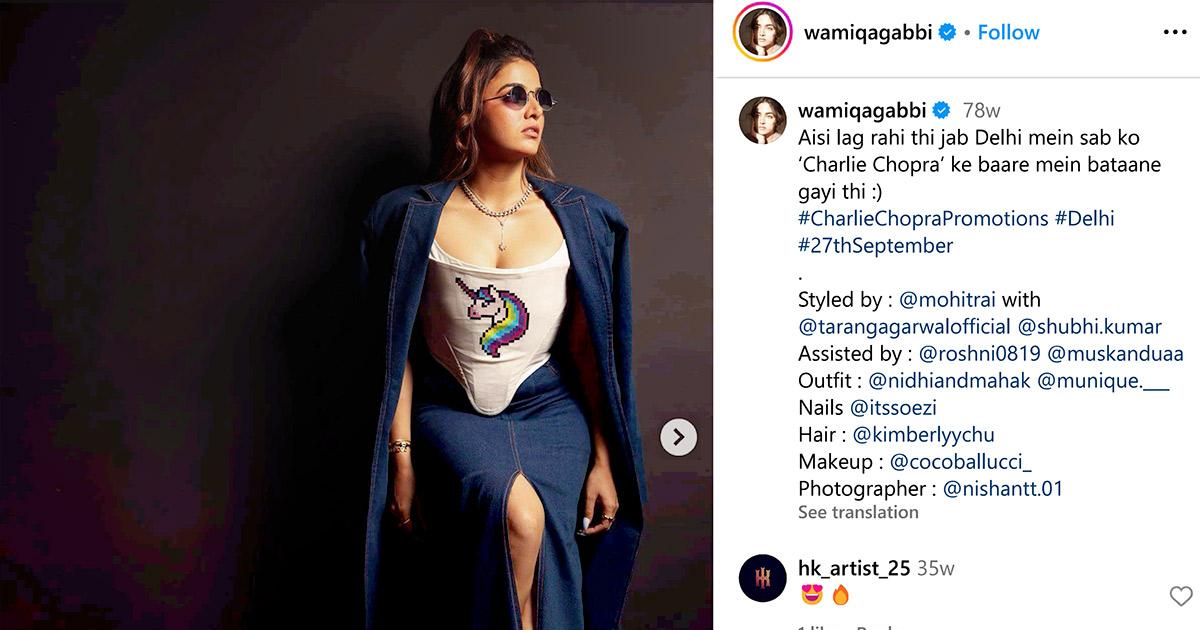Open the three-dot more options menu
This screenshot has width=1200, height=630.
(x=1175, y=33)
